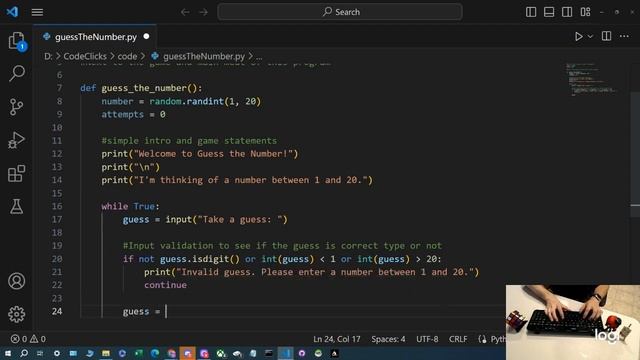Run the Python file with play button
The width and height of the screenshot is (640, 360).
point(578,37)
